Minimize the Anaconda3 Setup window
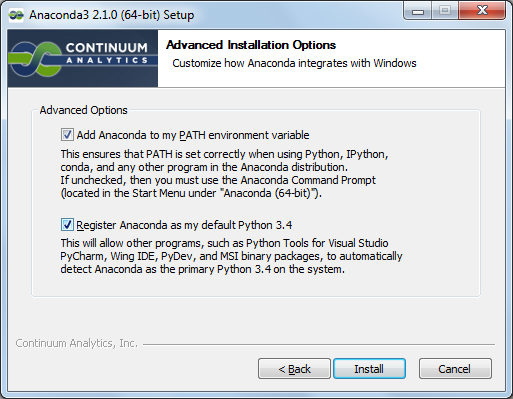The image size is (513, 399). coord(418,11)
